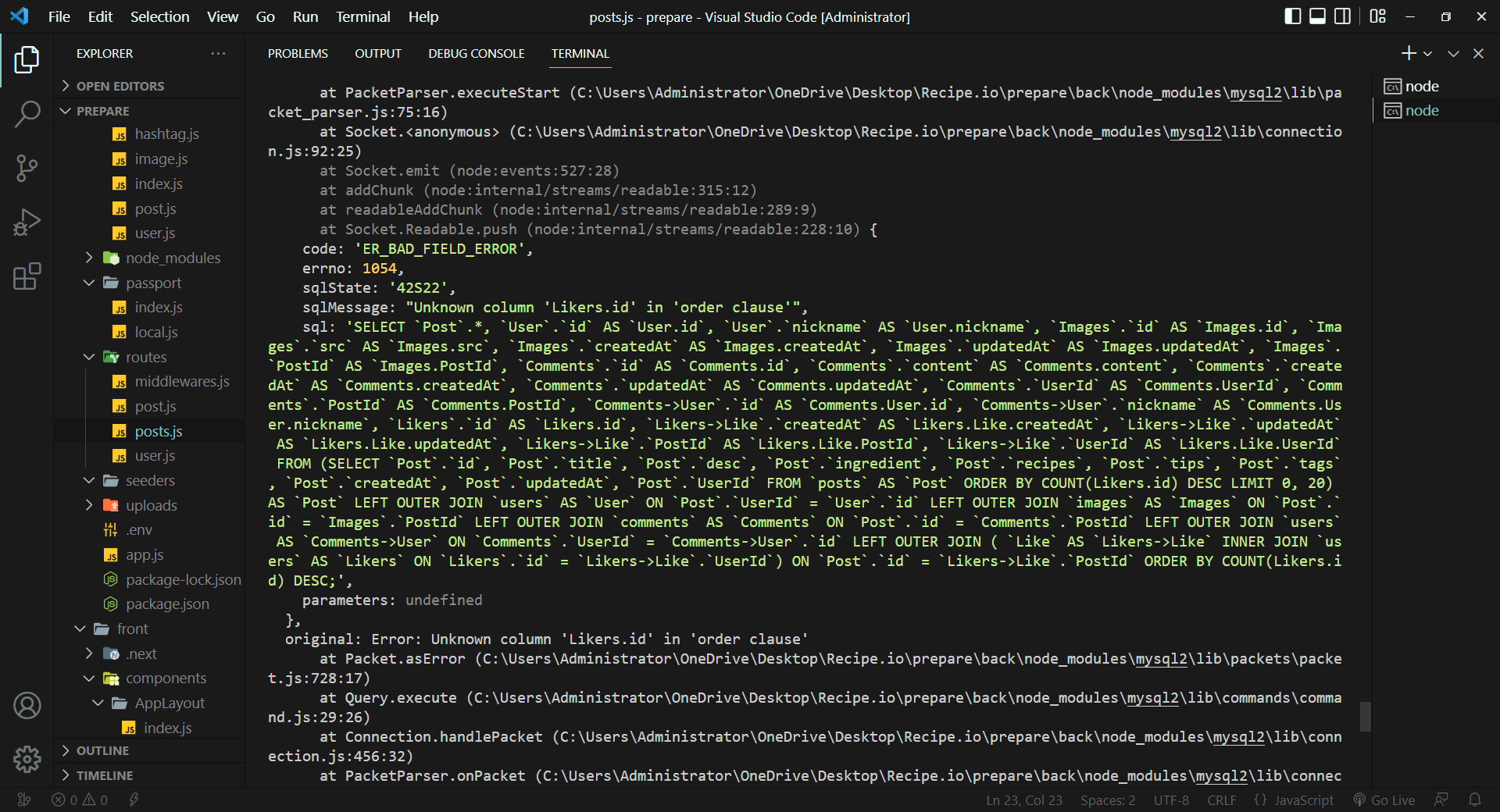Expand the Outline section
The width and height of the screenshot is (1500, 812).
[102, 750]
